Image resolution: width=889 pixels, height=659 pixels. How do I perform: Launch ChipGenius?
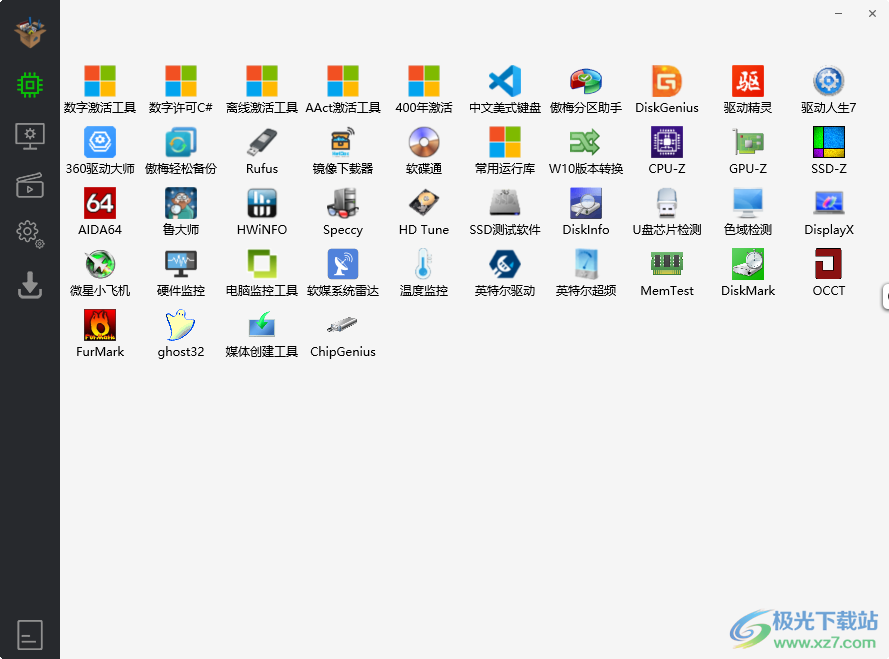pos(343,325)
